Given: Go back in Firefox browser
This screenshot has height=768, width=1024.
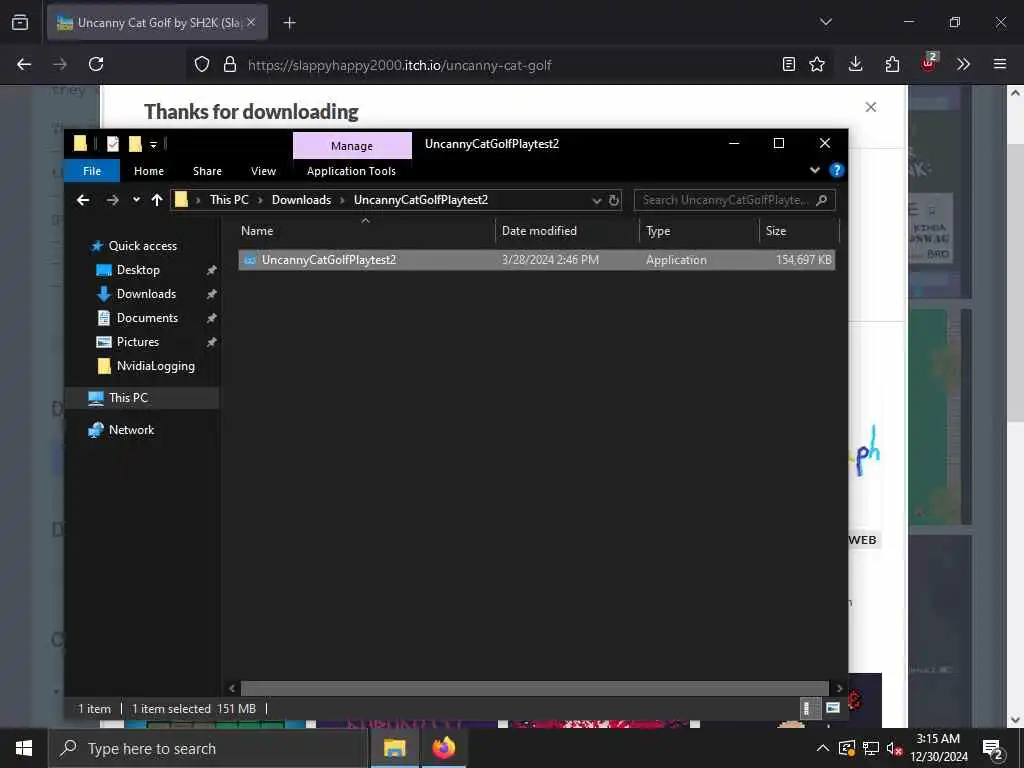Looking at the screenshot, I should 24,64.
